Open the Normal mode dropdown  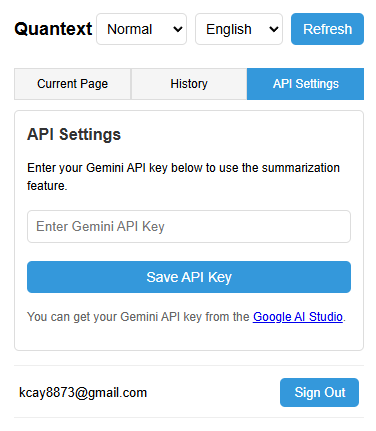click(141, 29)
